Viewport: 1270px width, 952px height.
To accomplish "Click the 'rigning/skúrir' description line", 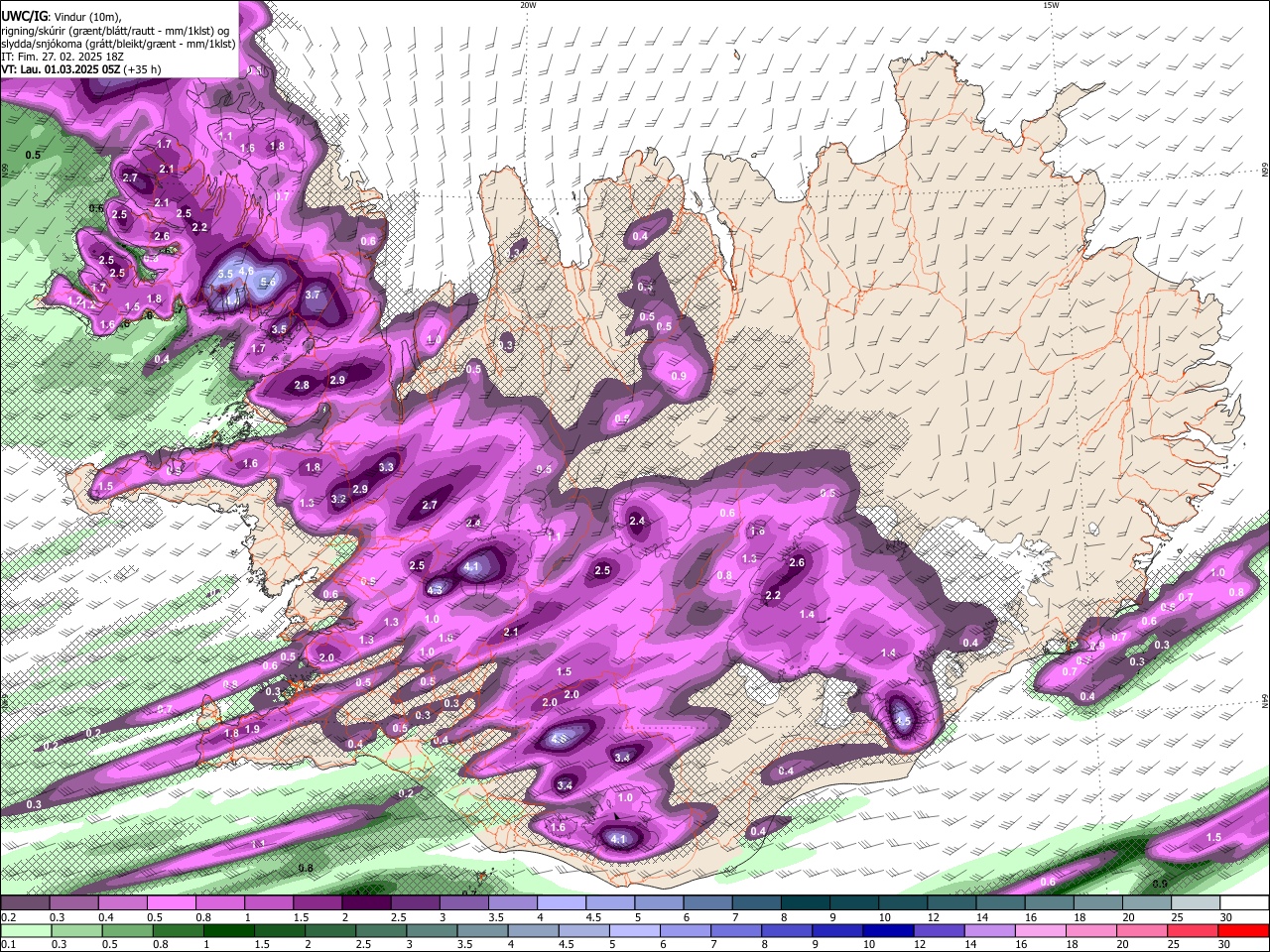I will (x=114, y=30).
